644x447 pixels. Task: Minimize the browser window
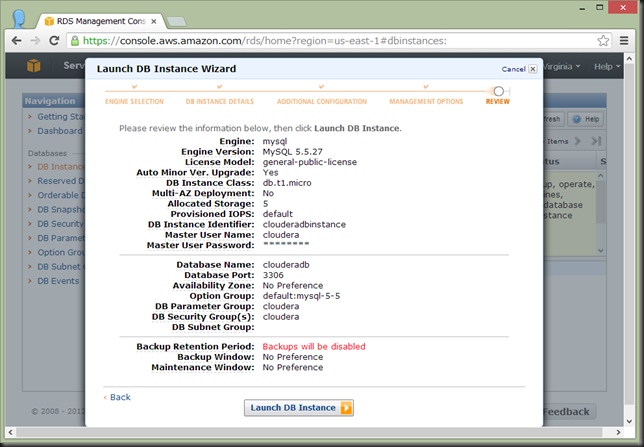pos(582,7)
